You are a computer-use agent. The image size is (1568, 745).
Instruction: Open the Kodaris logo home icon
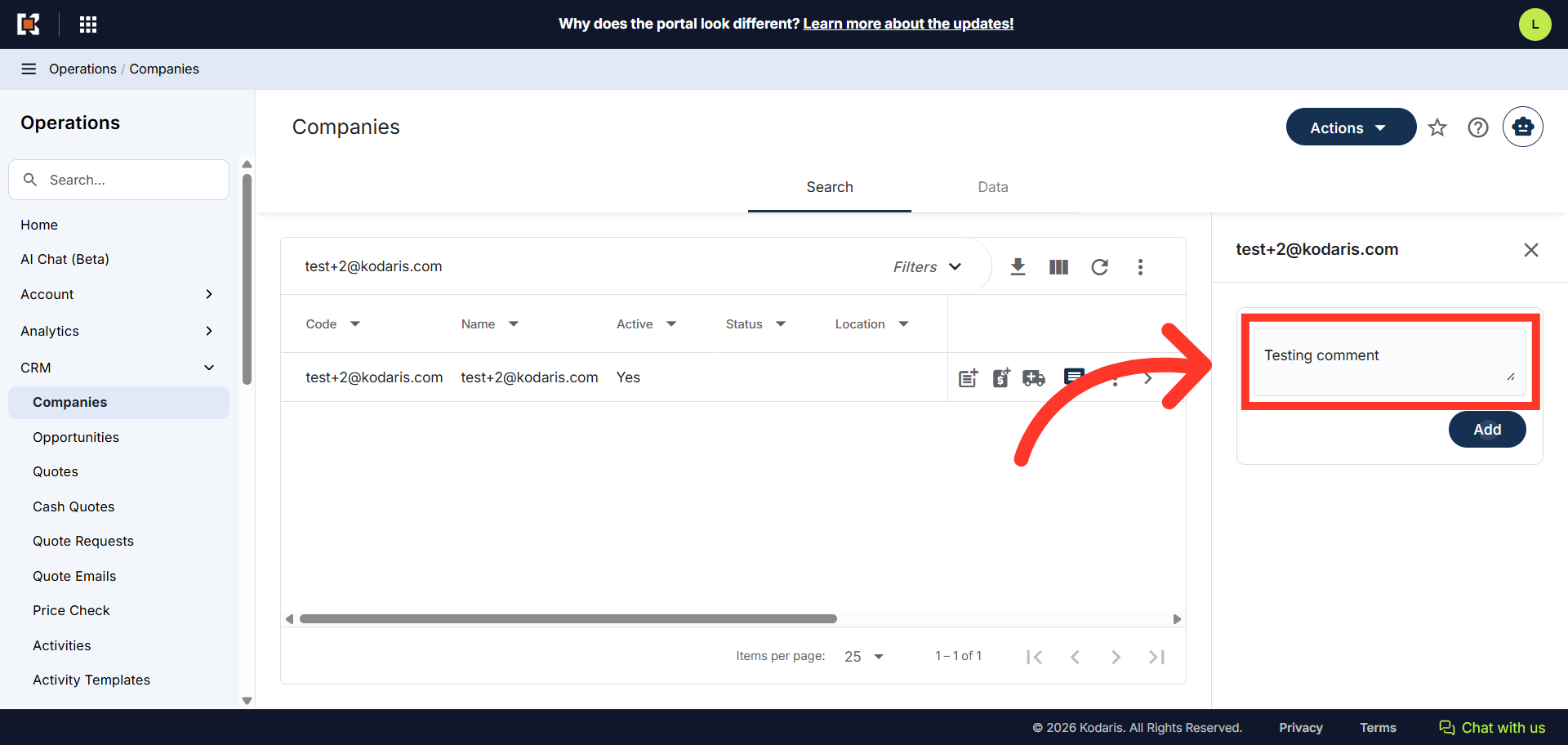coord(29,25)
